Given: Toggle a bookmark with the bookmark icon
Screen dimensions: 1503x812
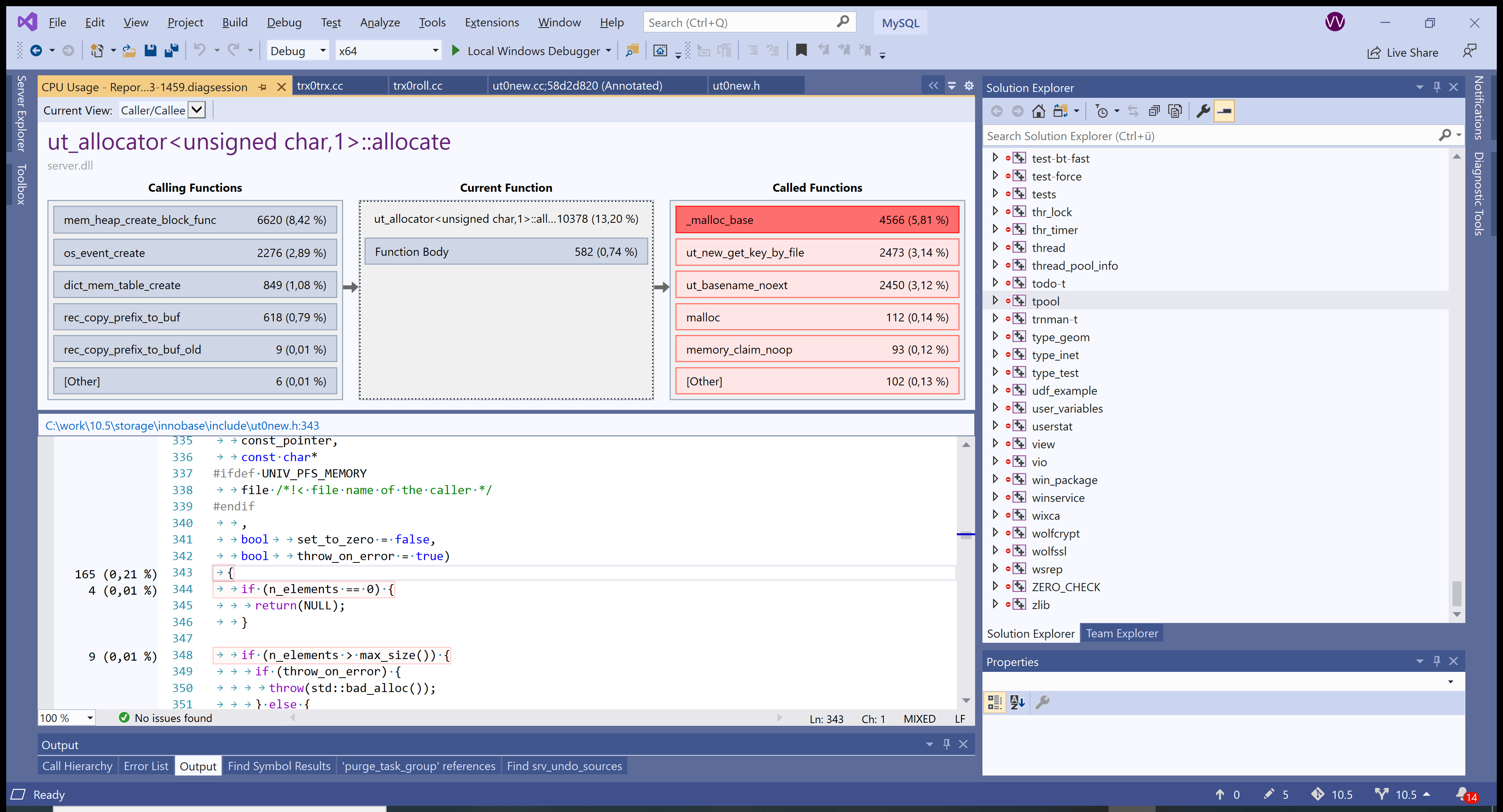Looking at the screenshot, I should (800, 51).
